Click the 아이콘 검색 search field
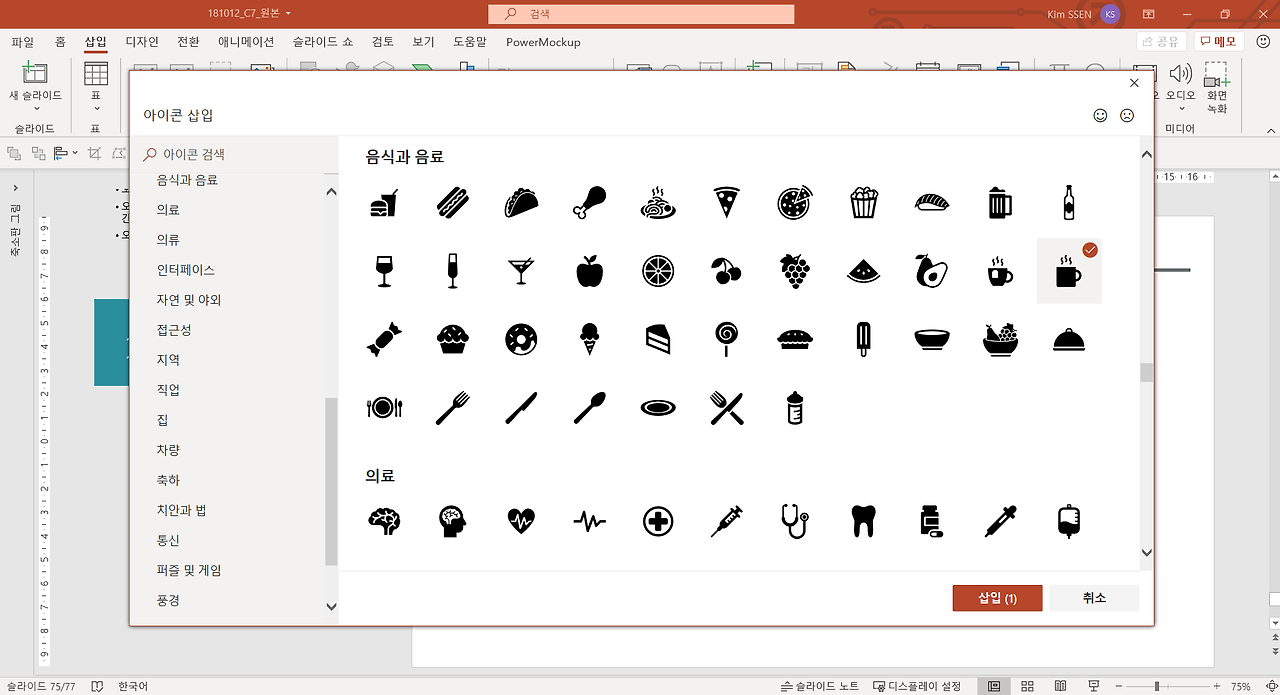This screenshot has width=1280, height=695. [235, 154]
